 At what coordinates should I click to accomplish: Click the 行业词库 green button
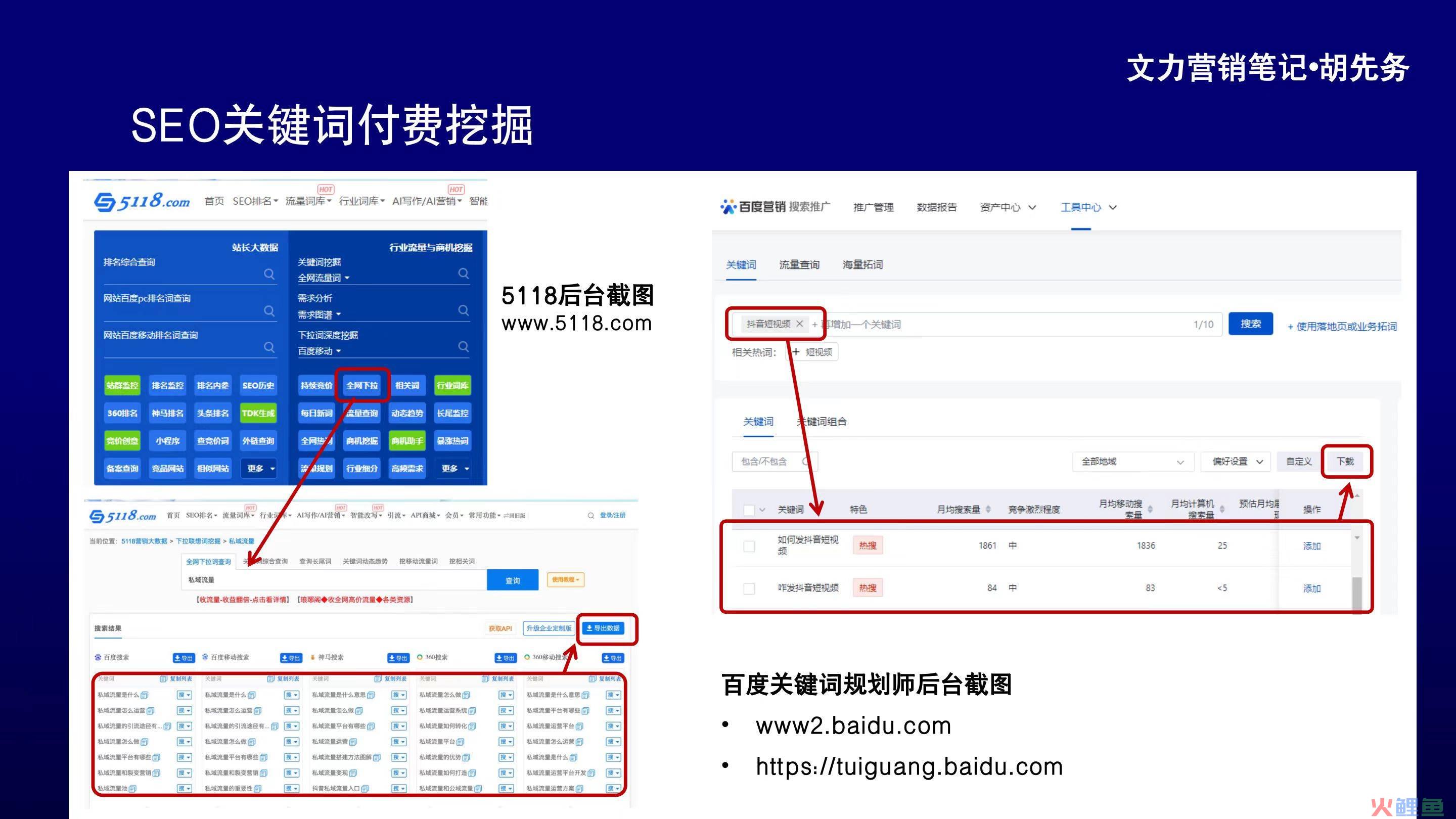tap(452, 385)
